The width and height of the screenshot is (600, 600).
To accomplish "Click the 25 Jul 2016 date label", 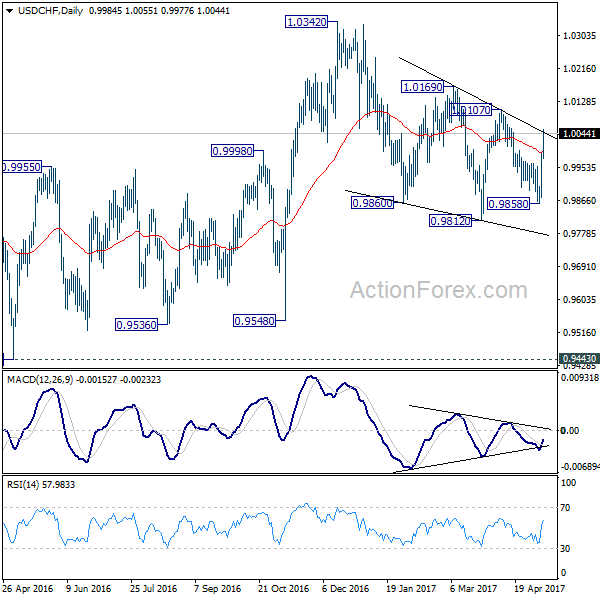I will 153,588.
